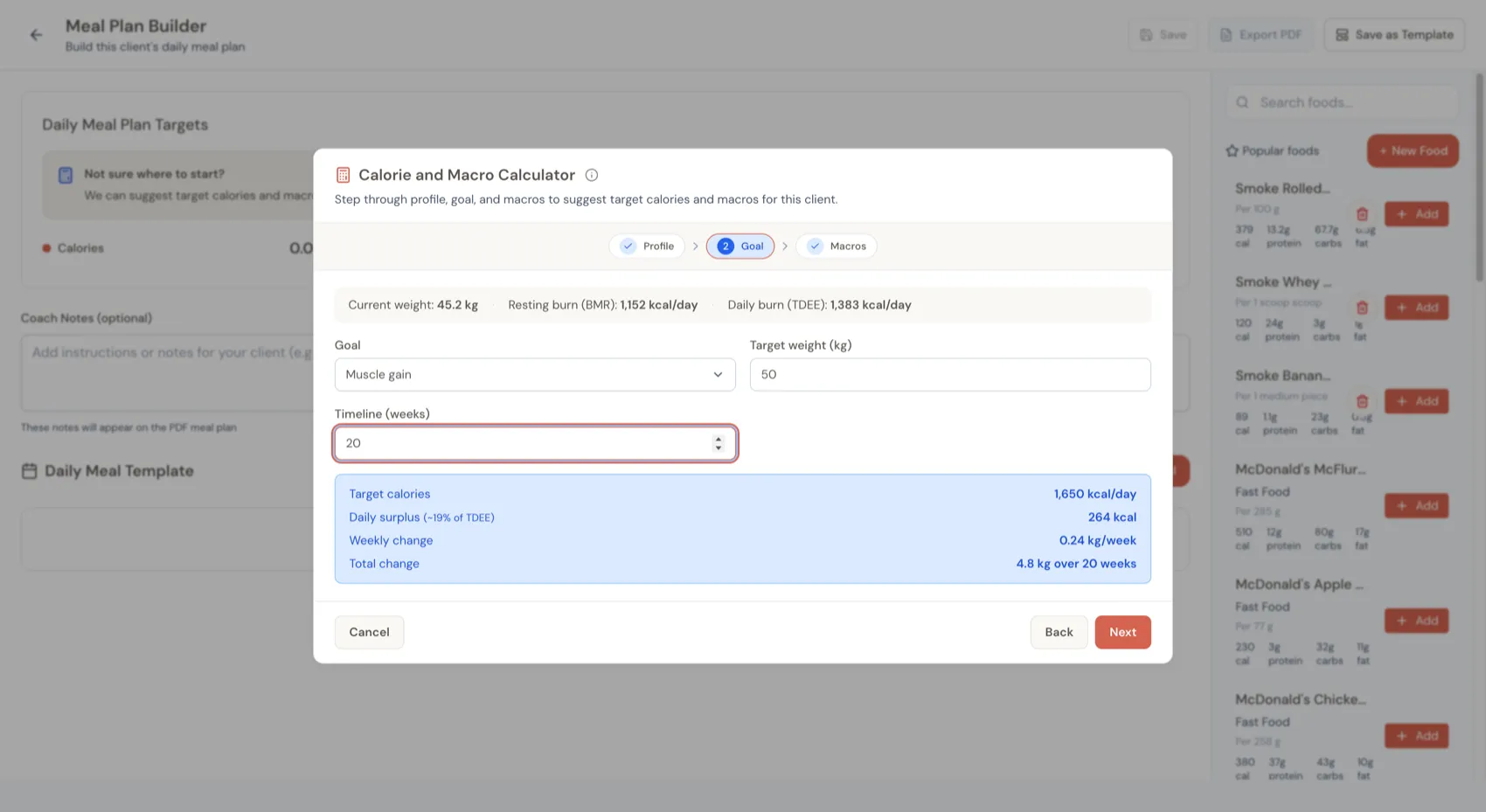Decrement the Timeline weeks stepper down arrow
Image resolution: width=1486 pixels, height=812 pixels.
click(x=719, y=448)
